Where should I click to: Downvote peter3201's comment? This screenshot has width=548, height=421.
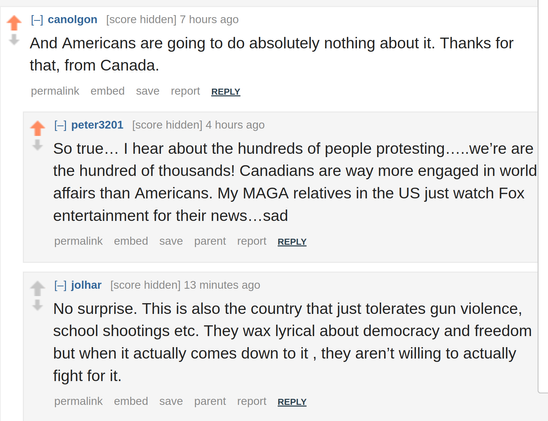(37, 145)
